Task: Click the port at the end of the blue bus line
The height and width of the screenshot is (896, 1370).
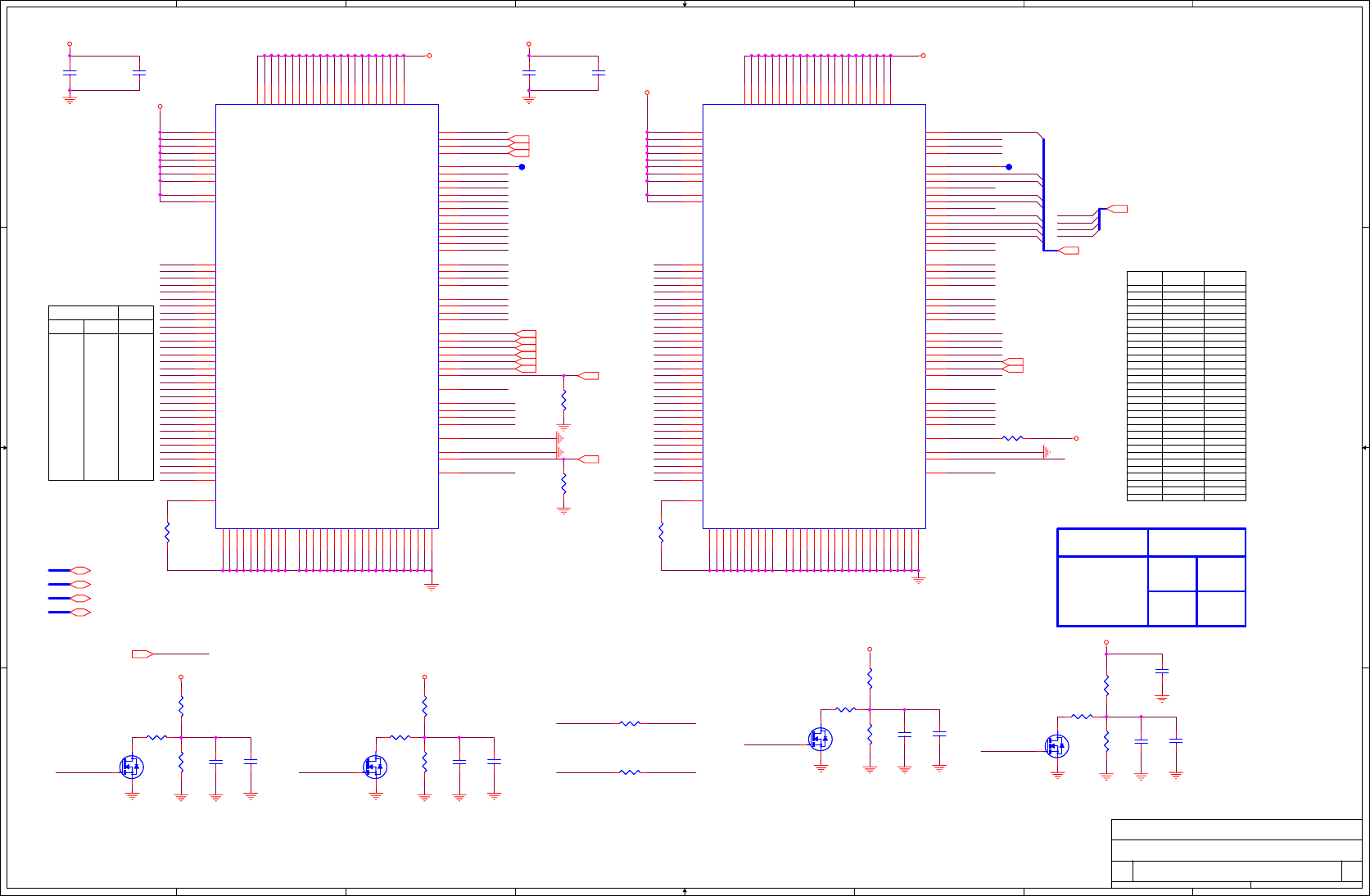Action: pyautogui.click(x=1069, y=251)
